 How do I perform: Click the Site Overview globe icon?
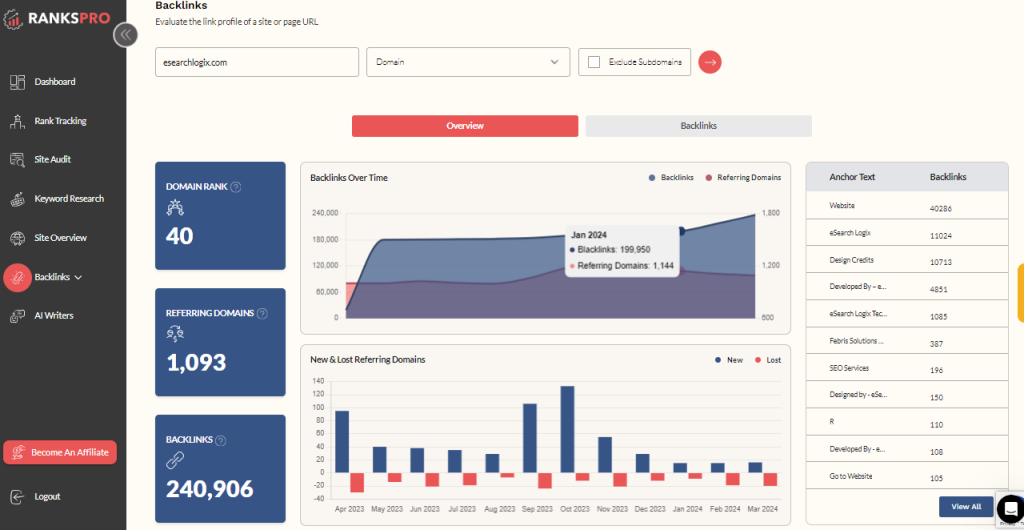coord(18,238)
